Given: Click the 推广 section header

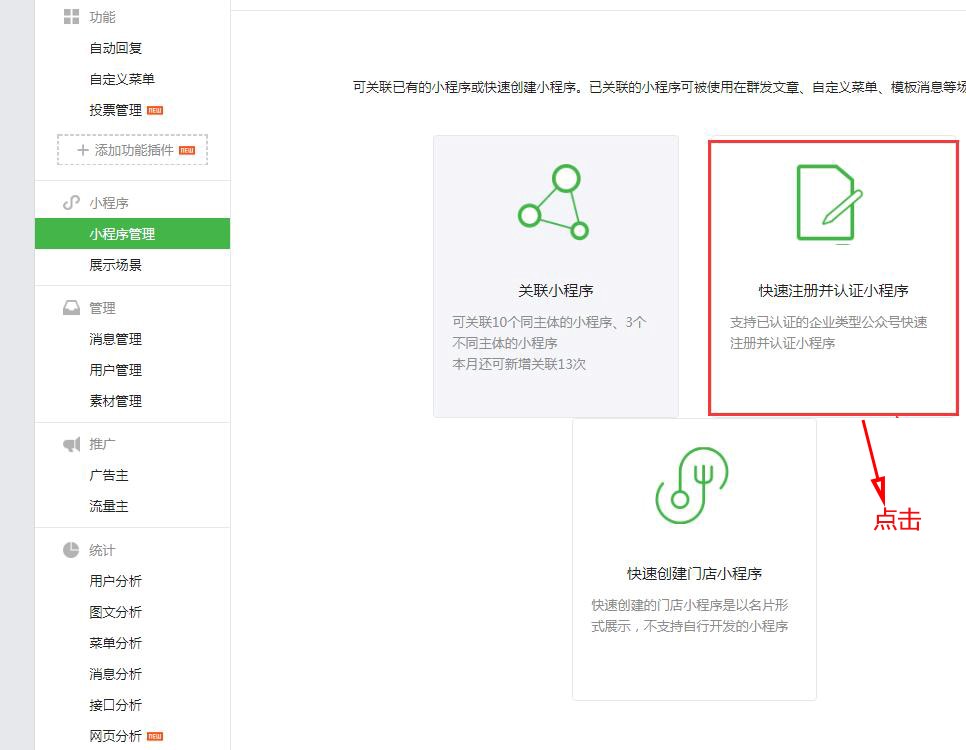Looking at the screenshot, I should click(102, 444).
